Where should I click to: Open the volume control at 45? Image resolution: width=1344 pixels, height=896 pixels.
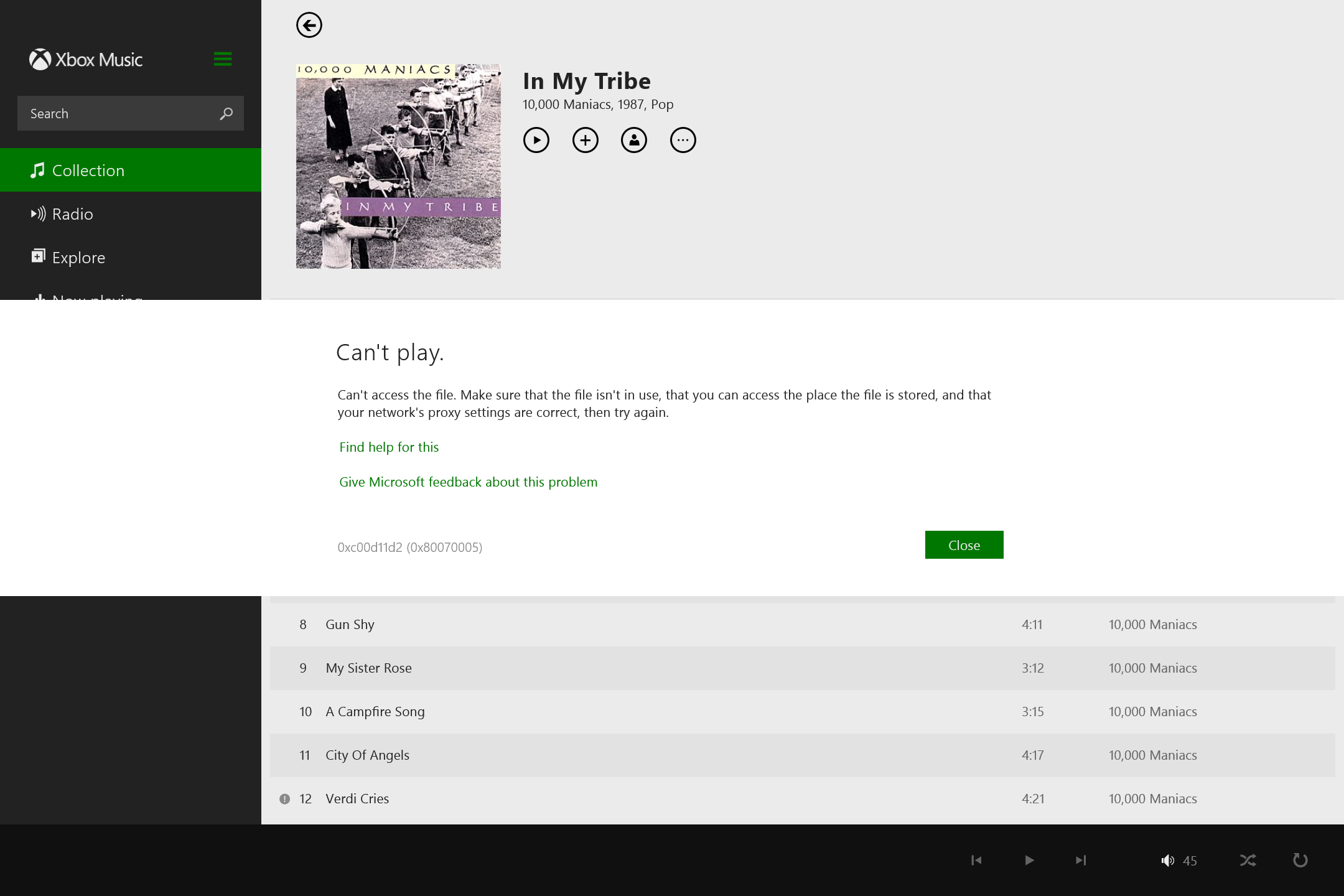tap(1178, 861)
